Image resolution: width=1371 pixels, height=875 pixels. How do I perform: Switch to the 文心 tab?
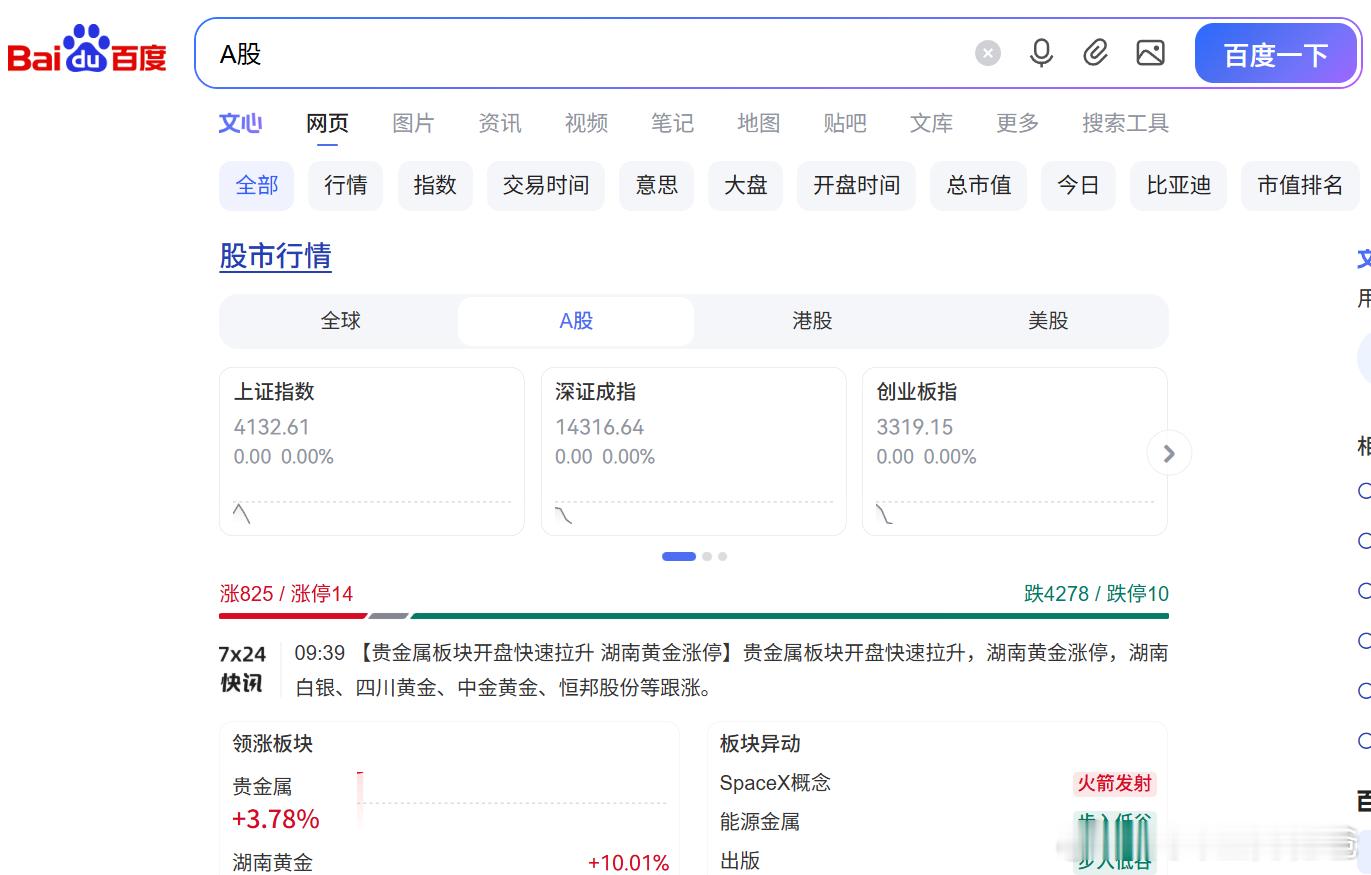click(240, 123)
